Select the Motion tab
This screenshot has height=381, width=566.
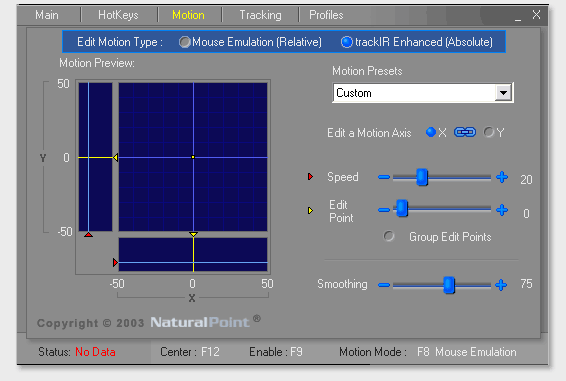188,15
